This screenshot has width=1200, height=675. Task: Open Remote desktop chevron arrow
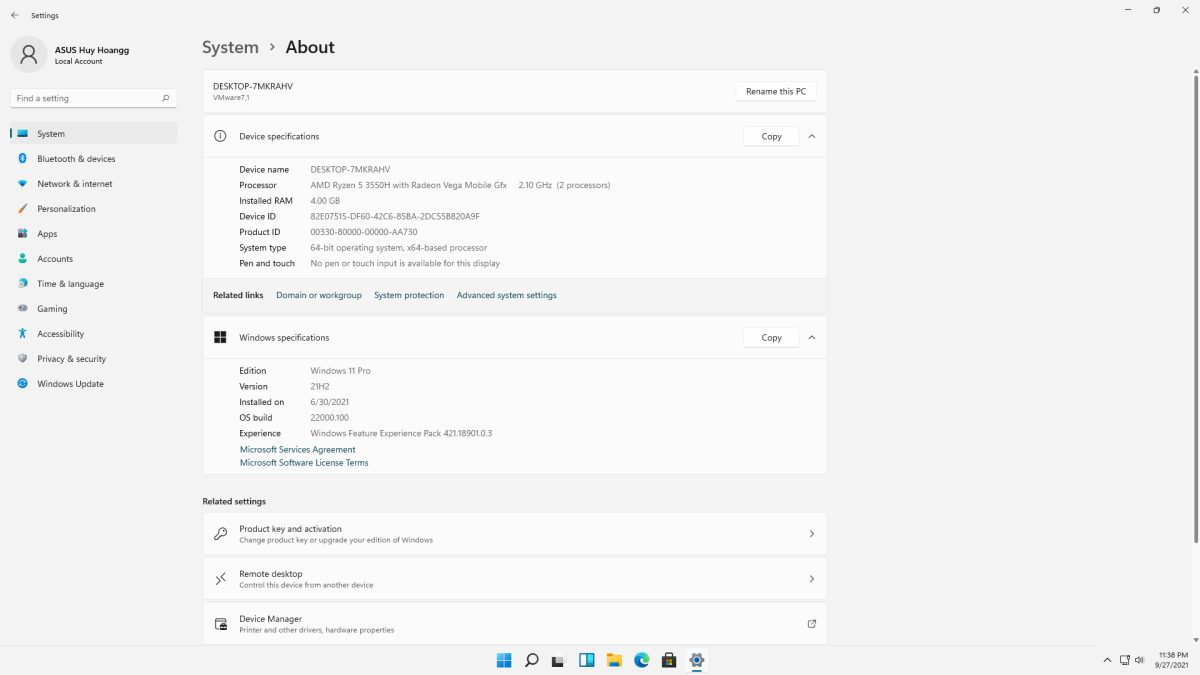pos(811,579)
